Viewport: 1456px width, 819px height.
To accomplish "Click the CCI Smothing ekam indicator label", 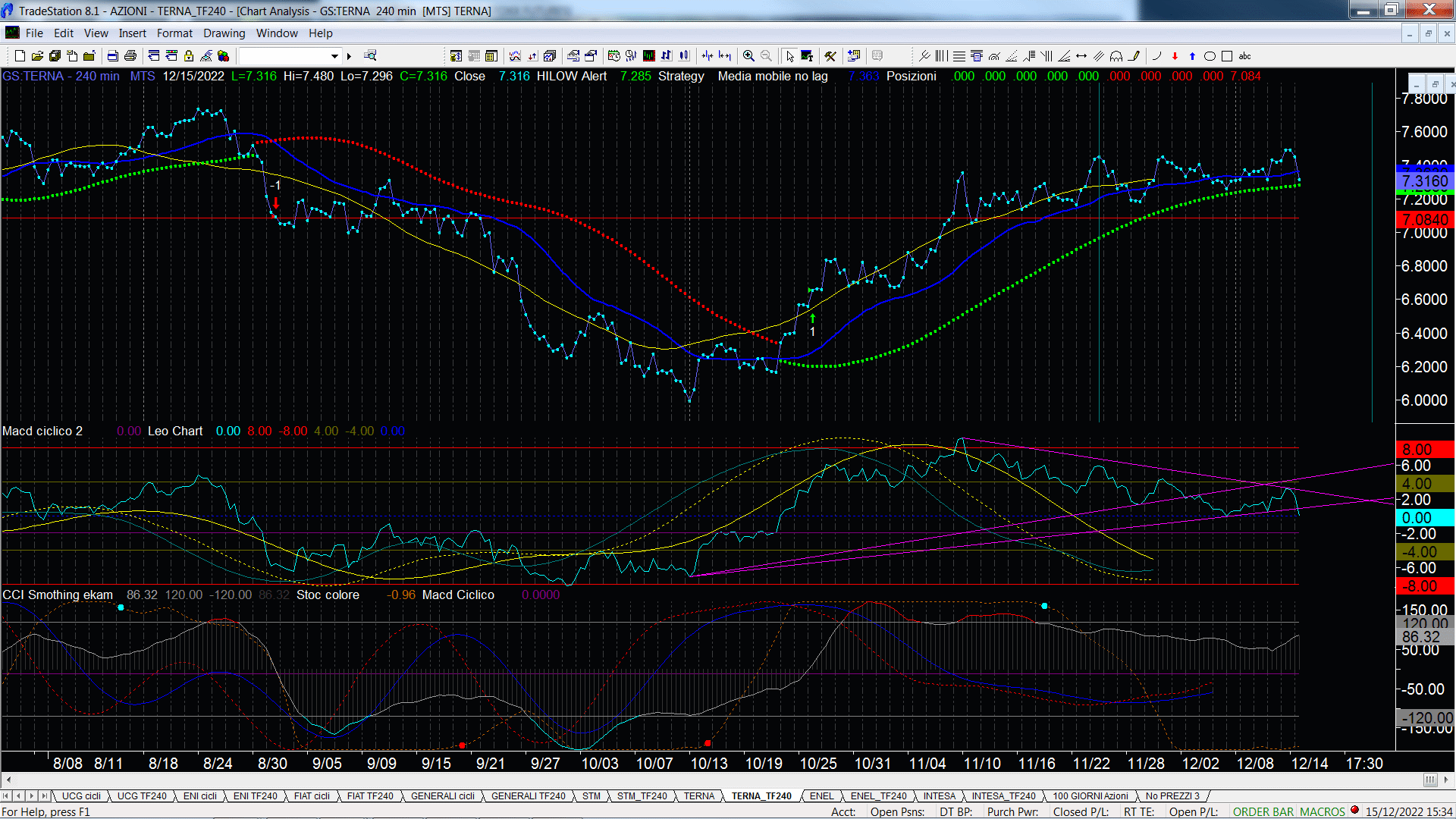I will 58,595.
